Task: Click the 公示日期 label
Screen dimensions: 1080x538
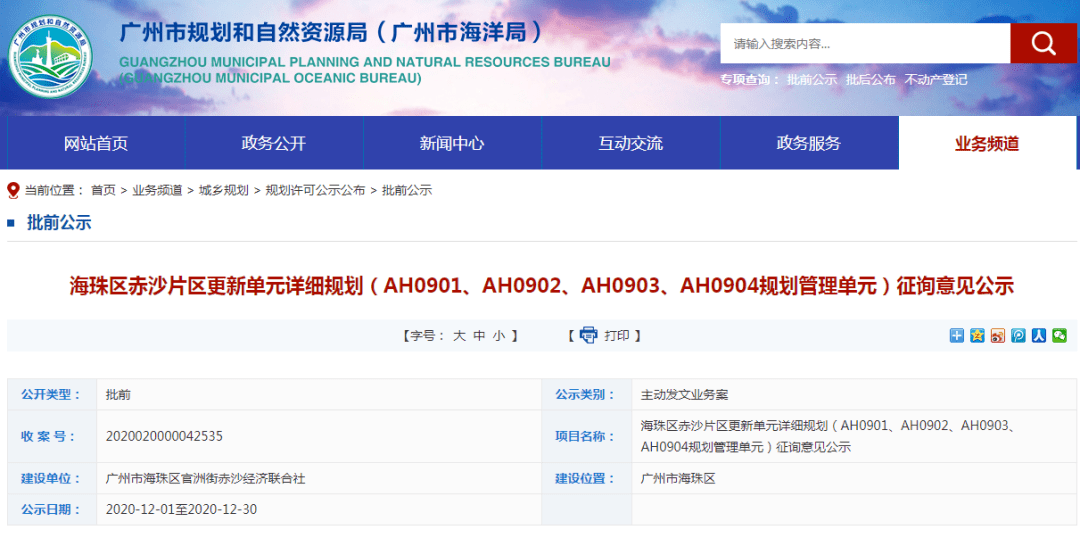Action: pos(50,510)
